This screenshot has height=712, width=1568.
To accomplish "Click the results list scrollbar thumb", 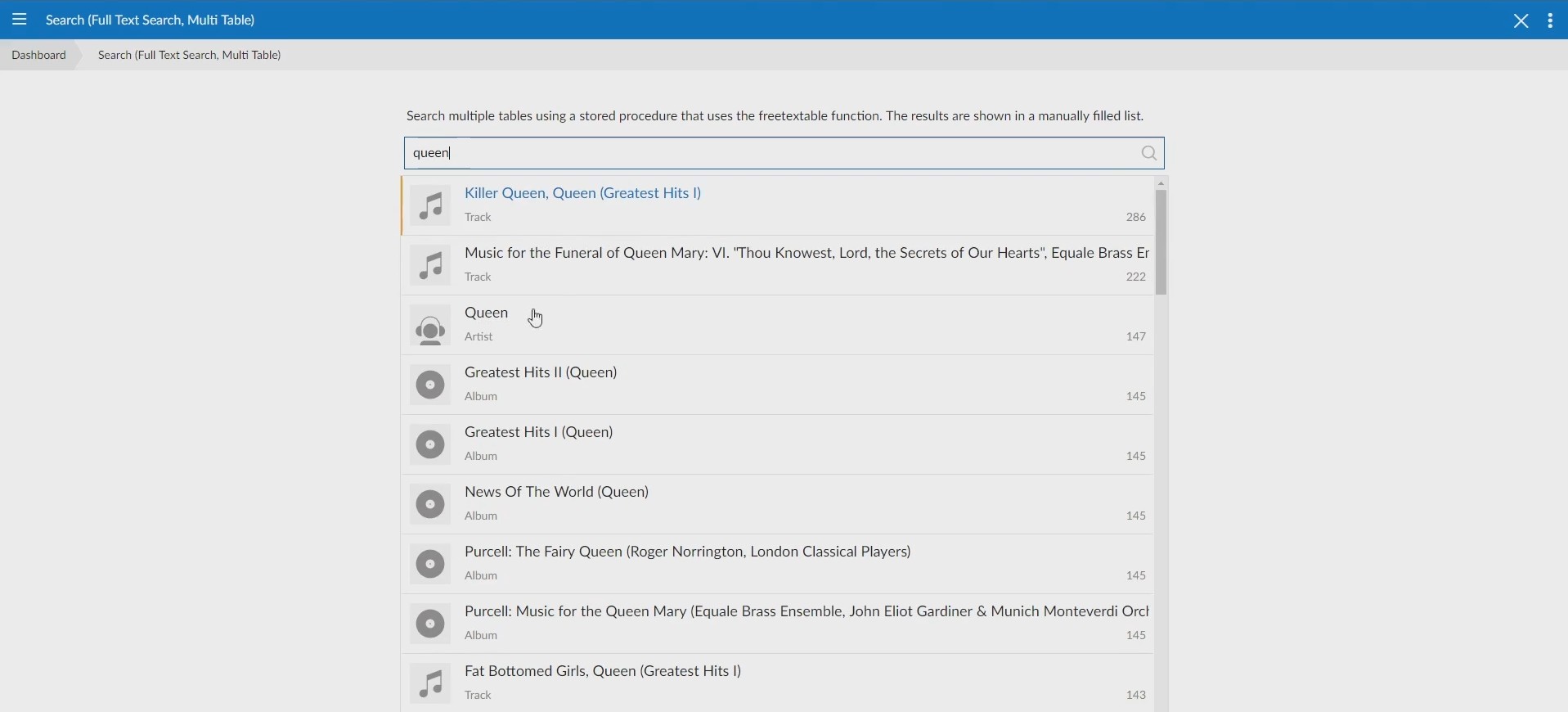I will [1161, 243].
